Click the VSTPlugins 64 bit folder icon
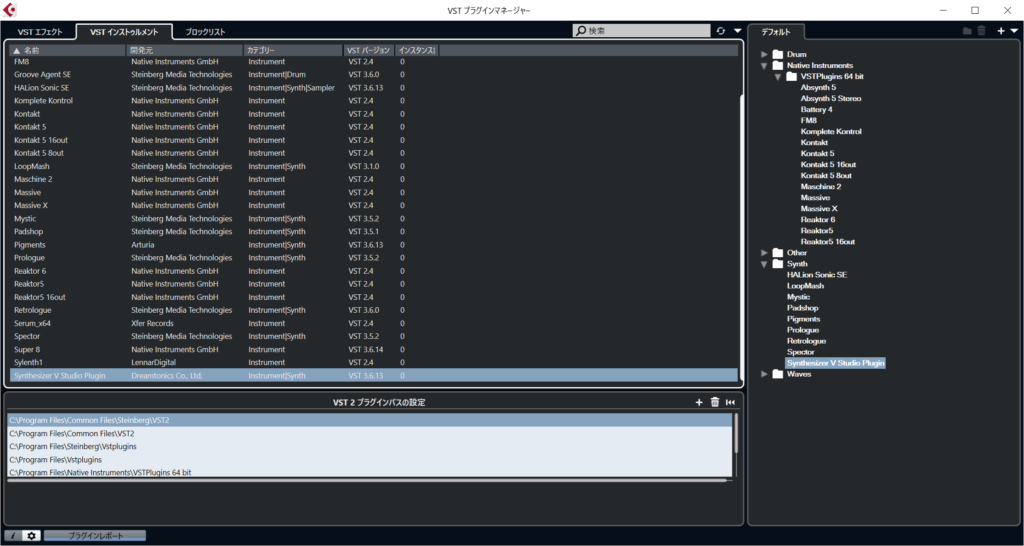 coord(791,76)
